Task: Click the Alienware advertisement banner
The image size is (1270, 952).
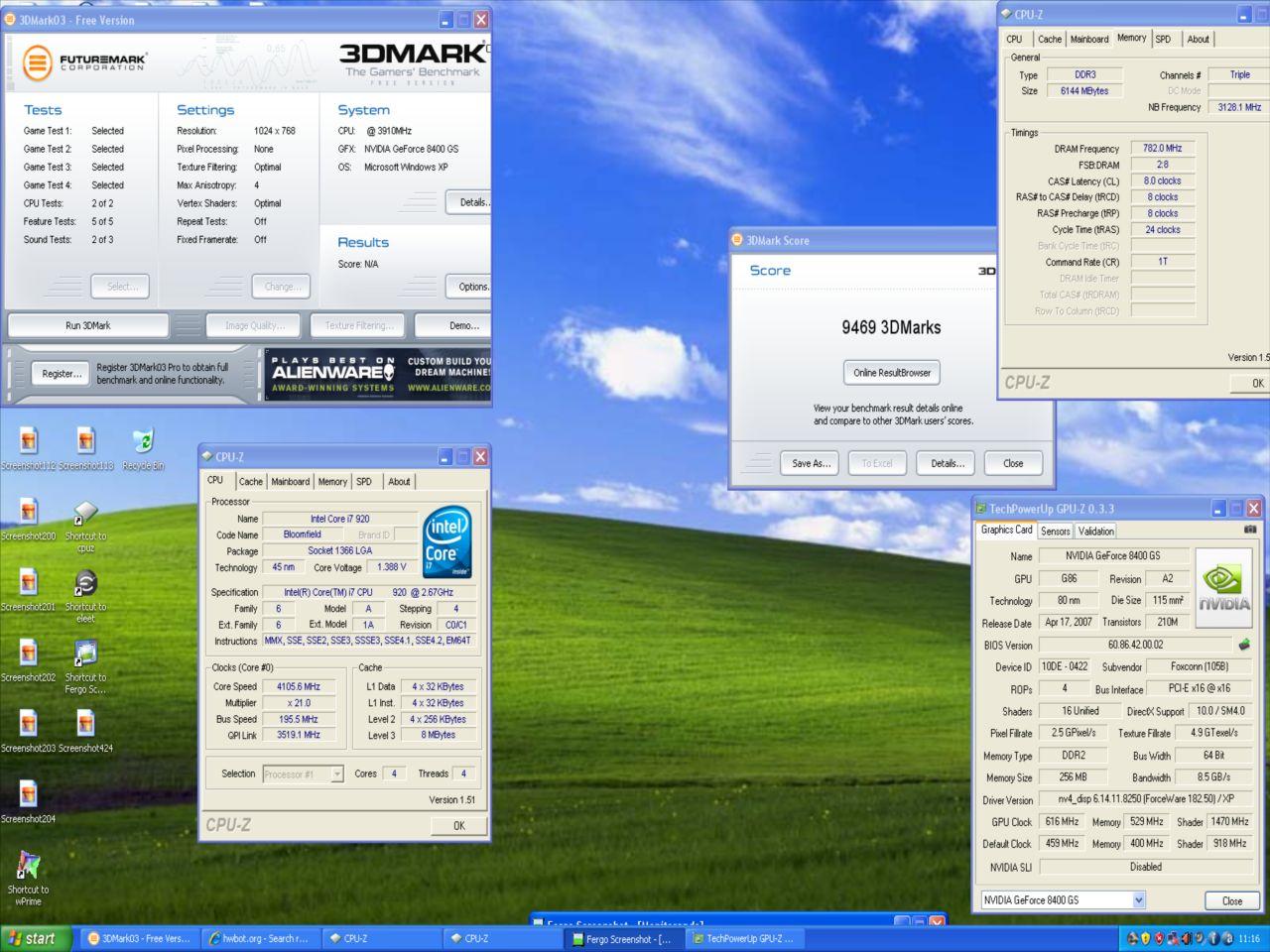Action: pos(378,374)
